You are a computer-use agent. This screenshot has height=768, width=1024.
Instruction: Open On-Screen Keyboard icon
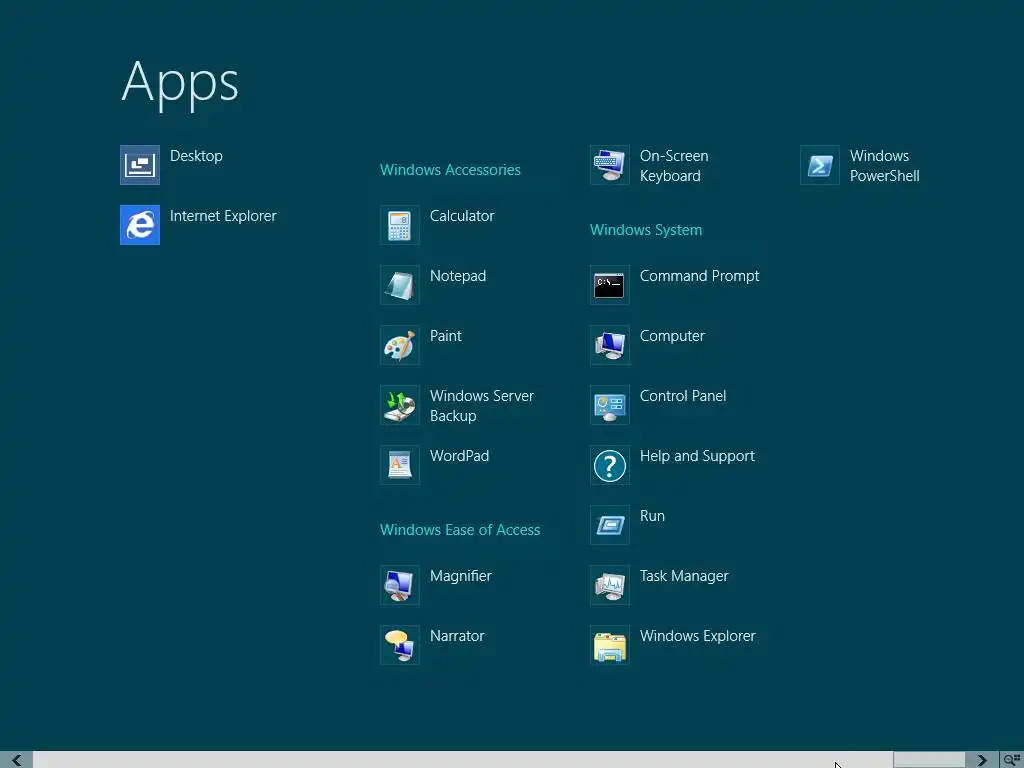coord(610,165)
